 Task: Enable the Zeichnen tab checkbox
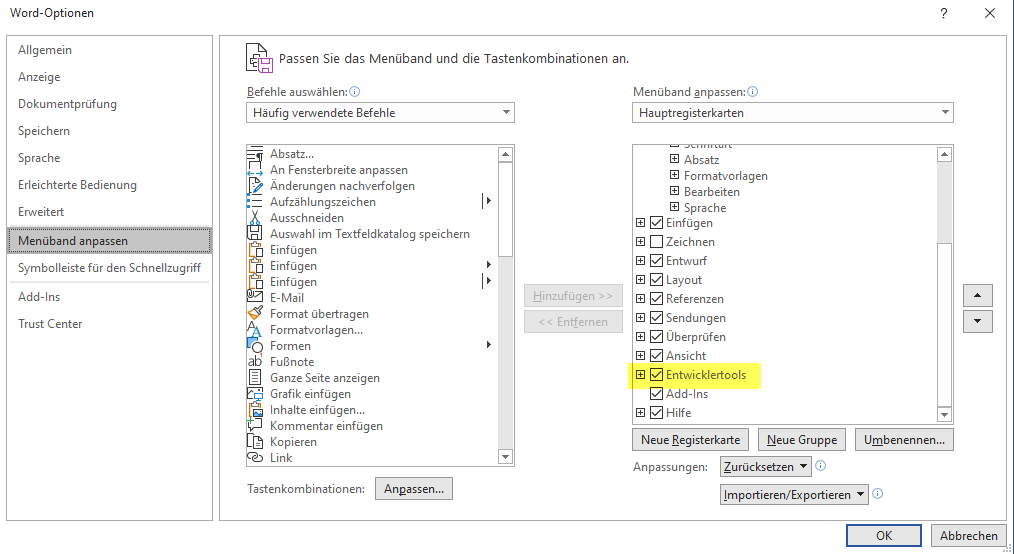pyautogui.click(x=656, y=242)
